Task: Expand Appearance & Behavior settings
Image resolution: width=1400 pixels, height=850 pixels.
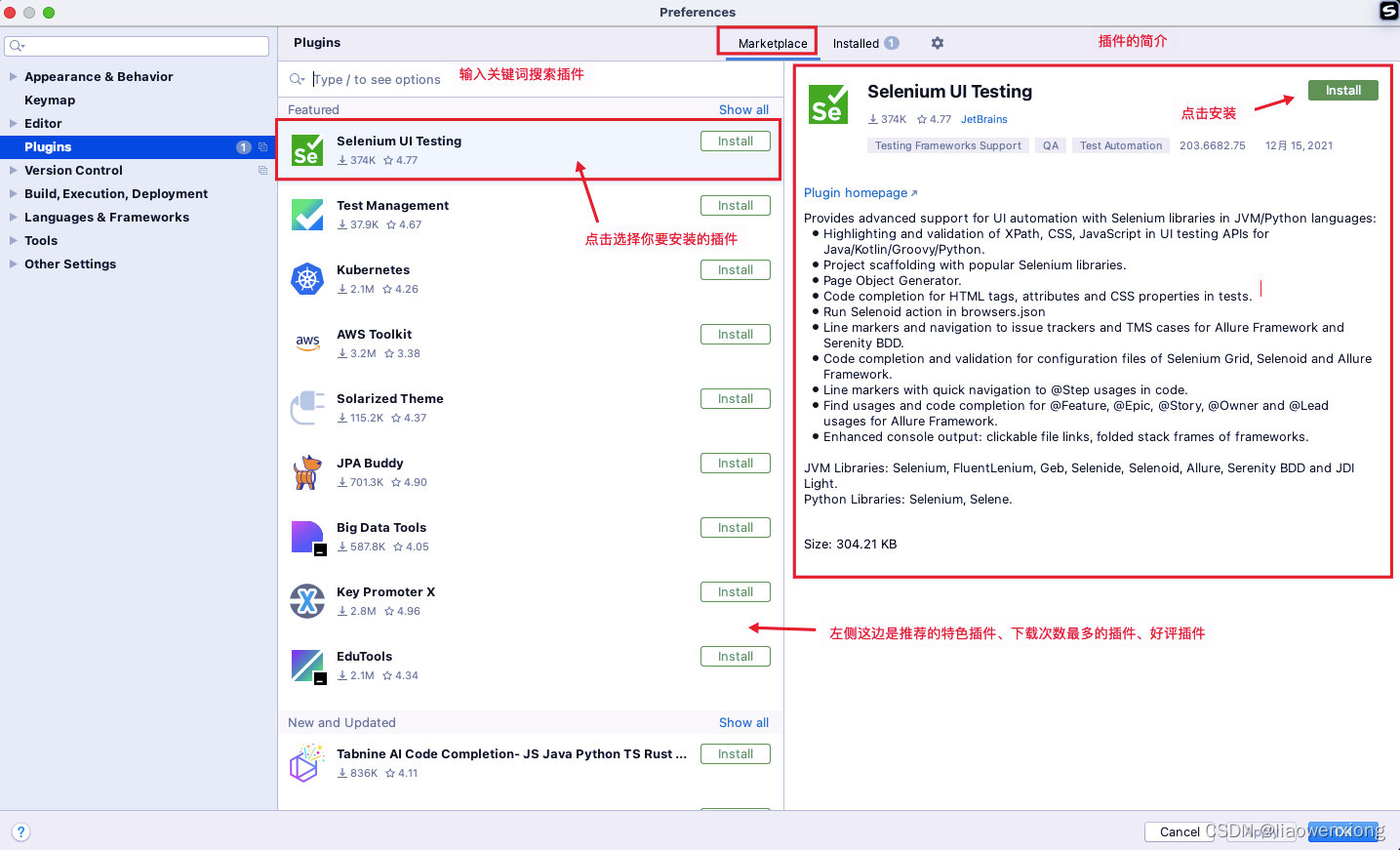Action: click(x=13, y=76)
